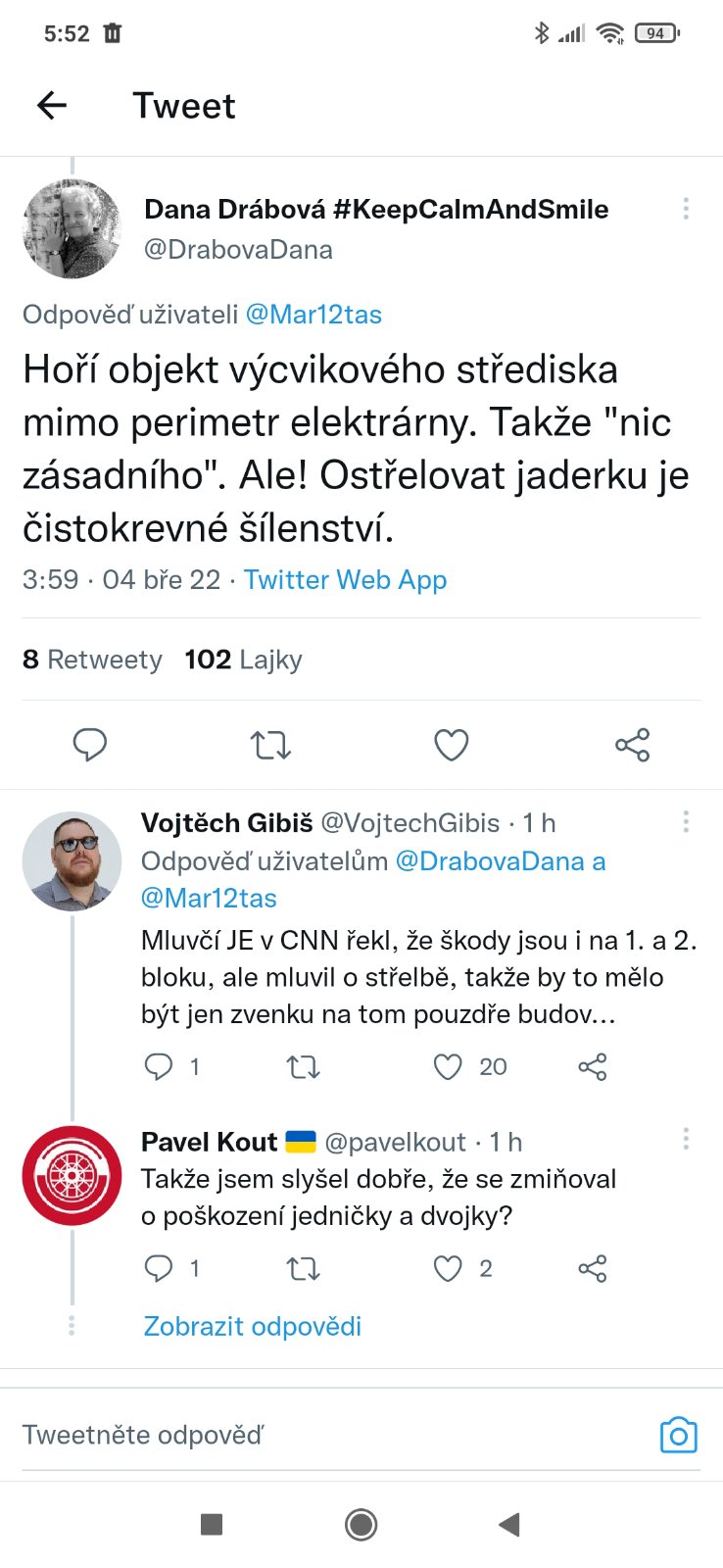The height and width of the screenshot is (1568, 723).
Task: Retweet the main tweet by Dana Drábová
Action: pyautogui.click(x=270, y=745)
